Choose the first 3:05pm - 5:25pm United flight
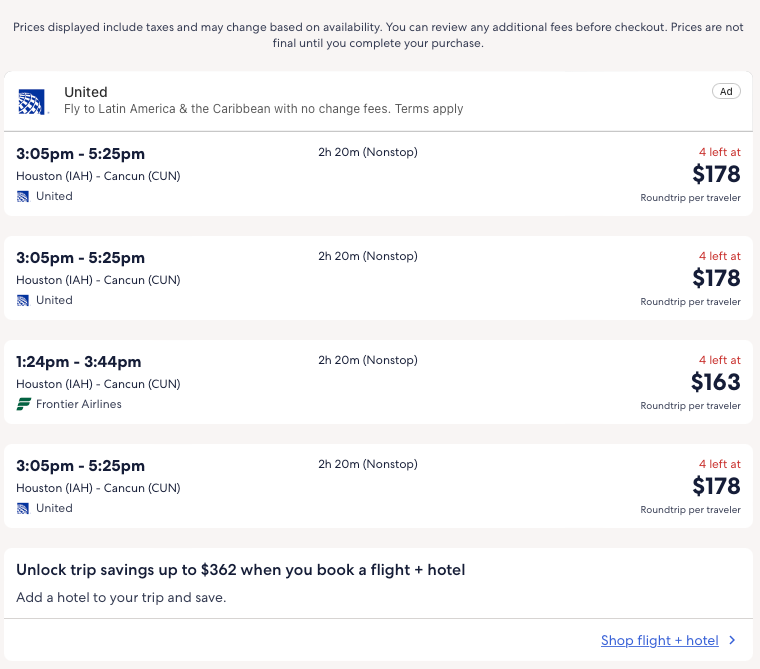The image size is (760, 669). 81,154
